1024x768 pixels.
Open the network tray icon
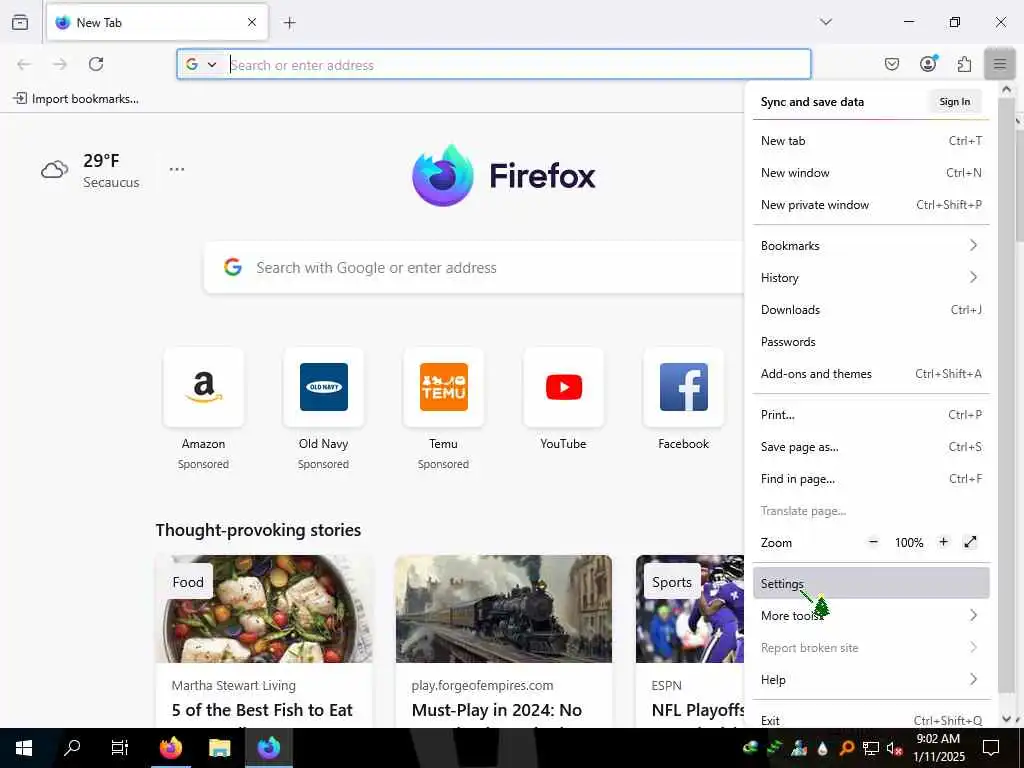pyautogui.click(x=871, y=748)
